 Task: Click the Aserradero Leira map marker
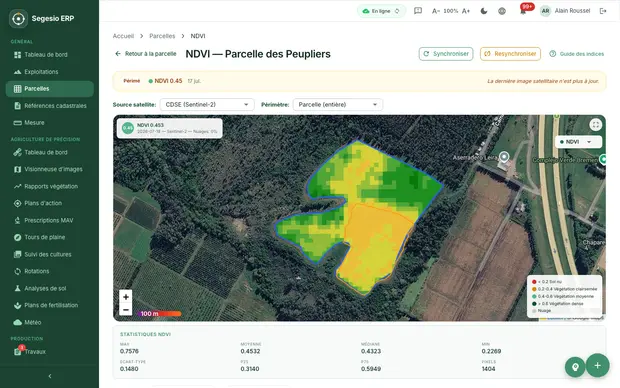[x=504, y=157]
